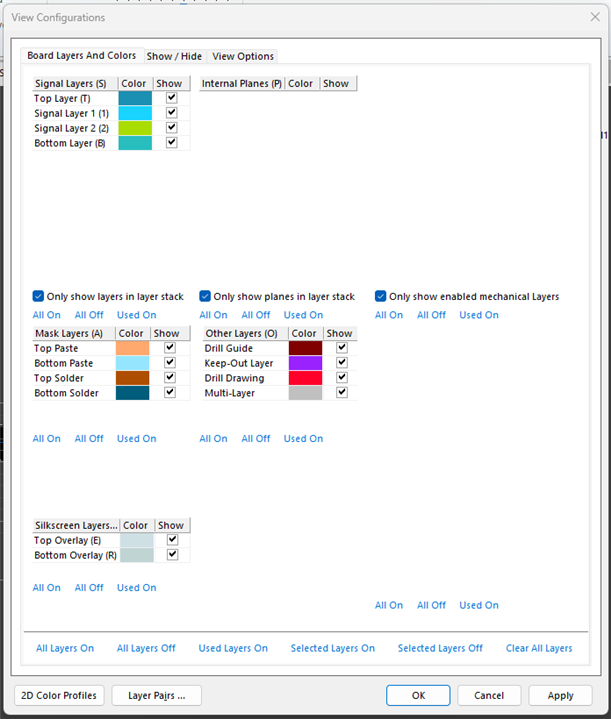Click the Silkscreen Layers column header

(76, 525)
